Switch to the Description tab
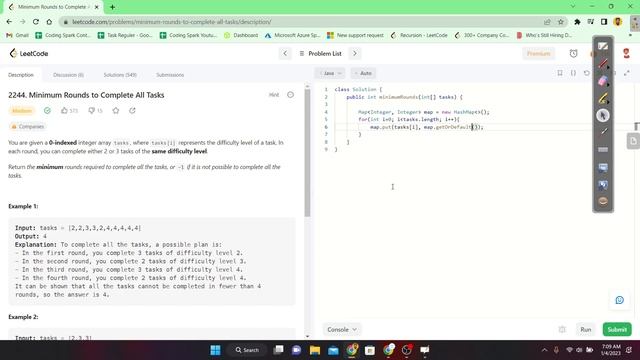The height and width of the screenshot is (360, 640). coord(21,75)
